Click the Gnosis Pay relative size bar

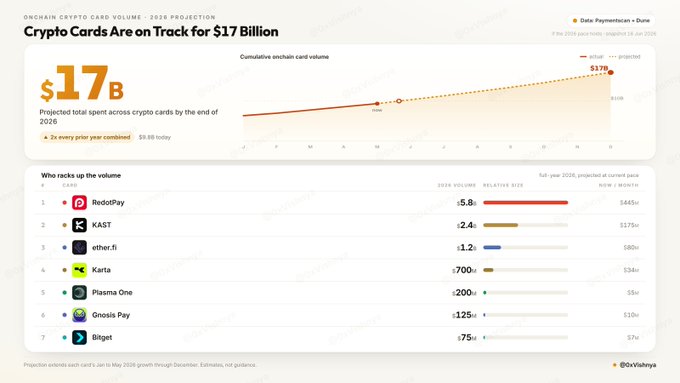526,315
